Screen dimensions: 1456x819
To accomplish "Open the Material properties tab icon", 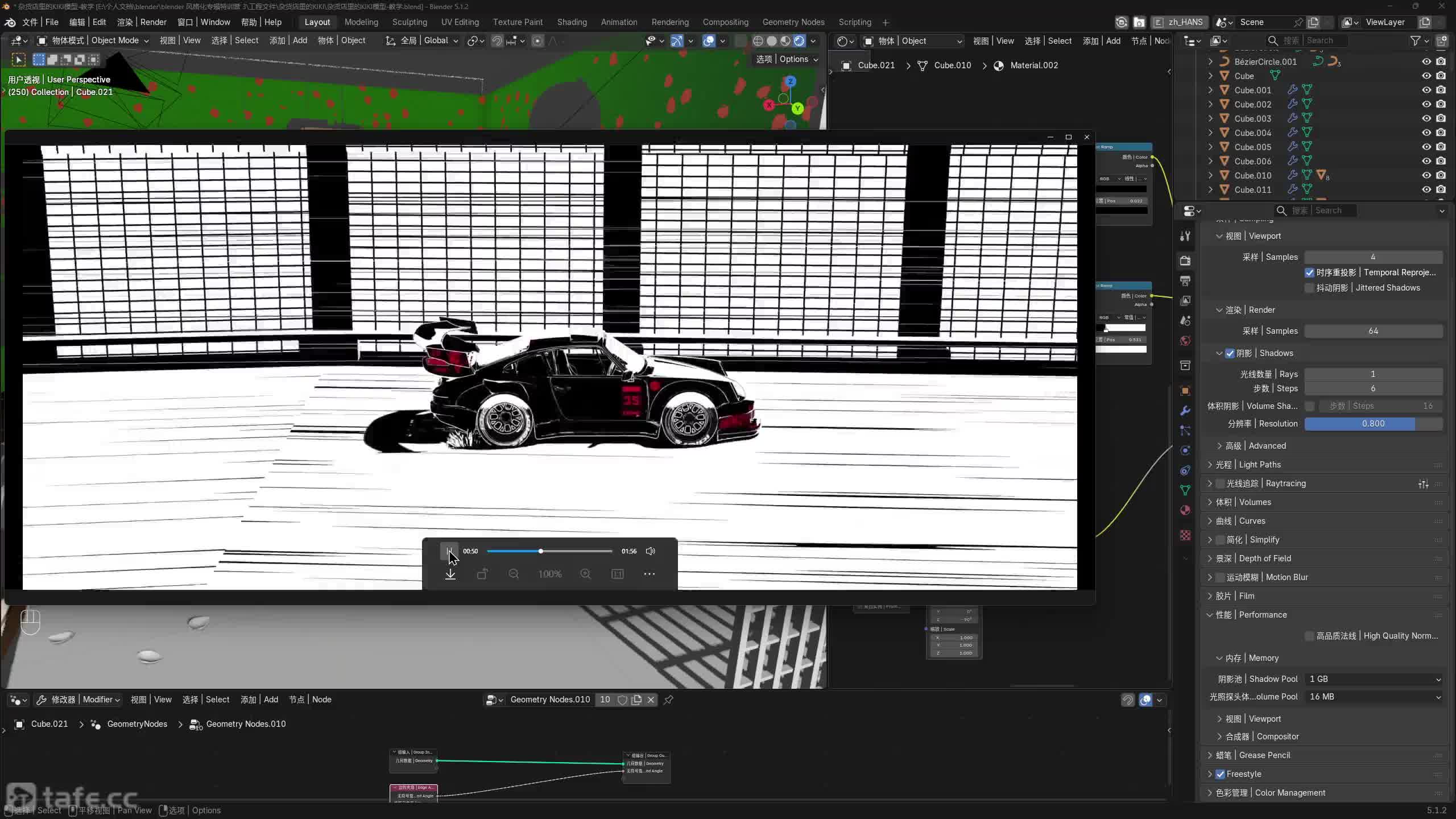I will (1185, 510).
